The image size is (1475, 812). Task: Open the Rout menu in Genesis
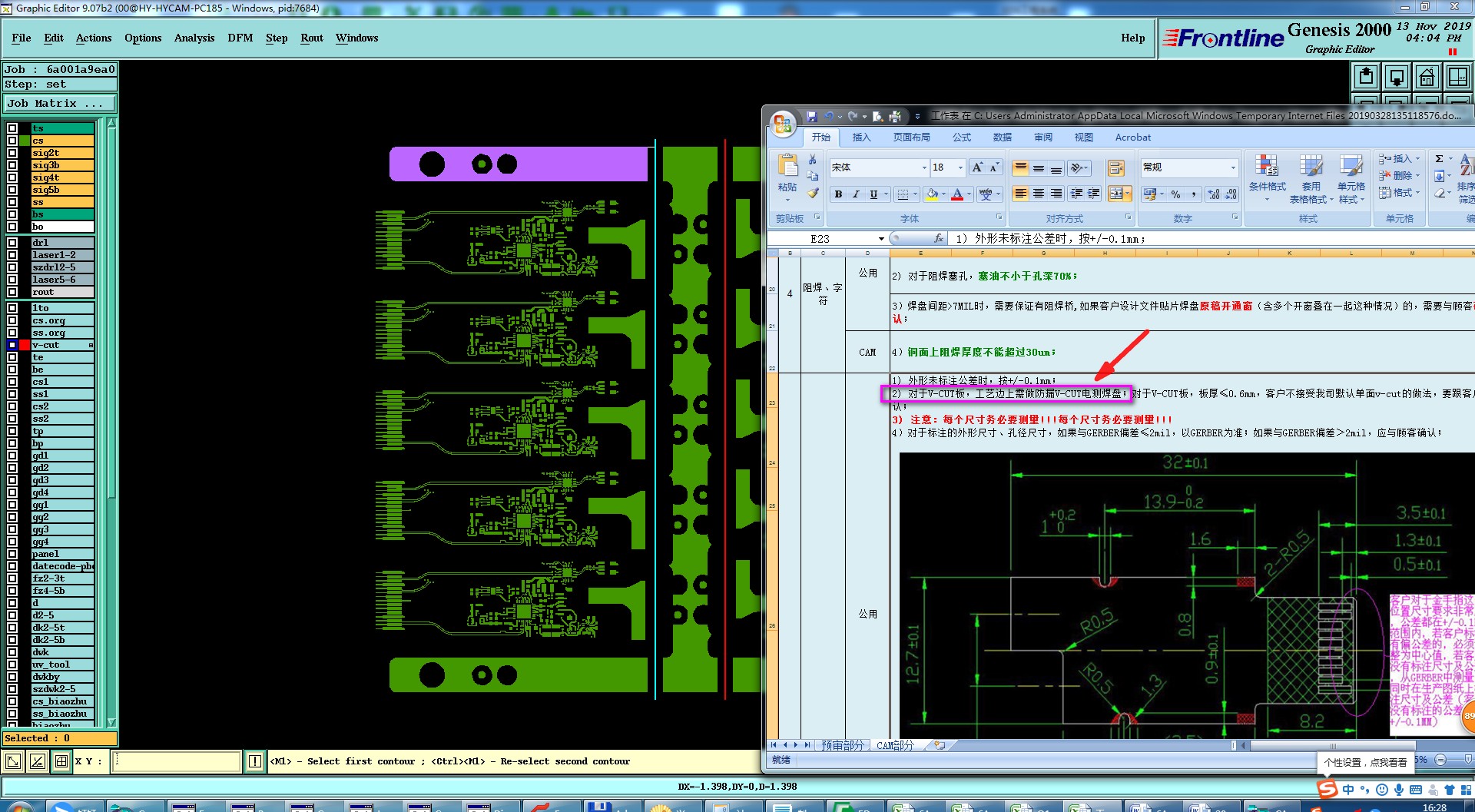tap(312, 38)
